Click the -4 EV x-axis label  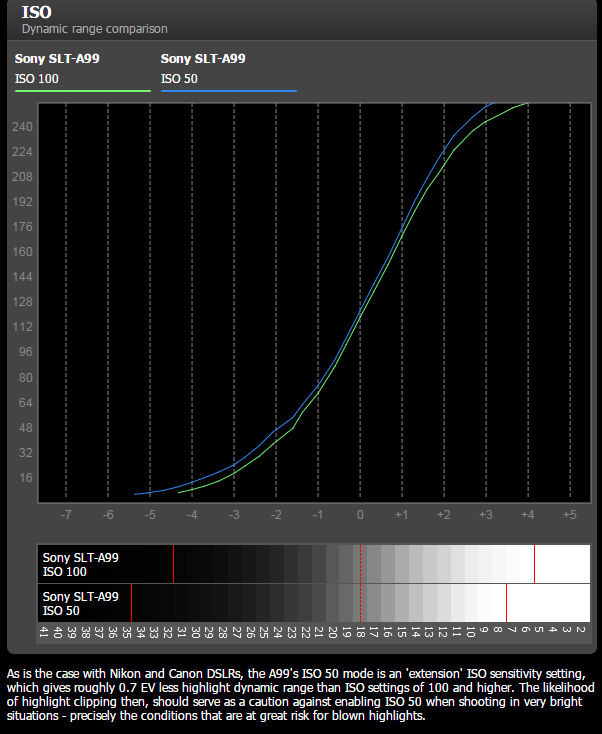[192, 515]
